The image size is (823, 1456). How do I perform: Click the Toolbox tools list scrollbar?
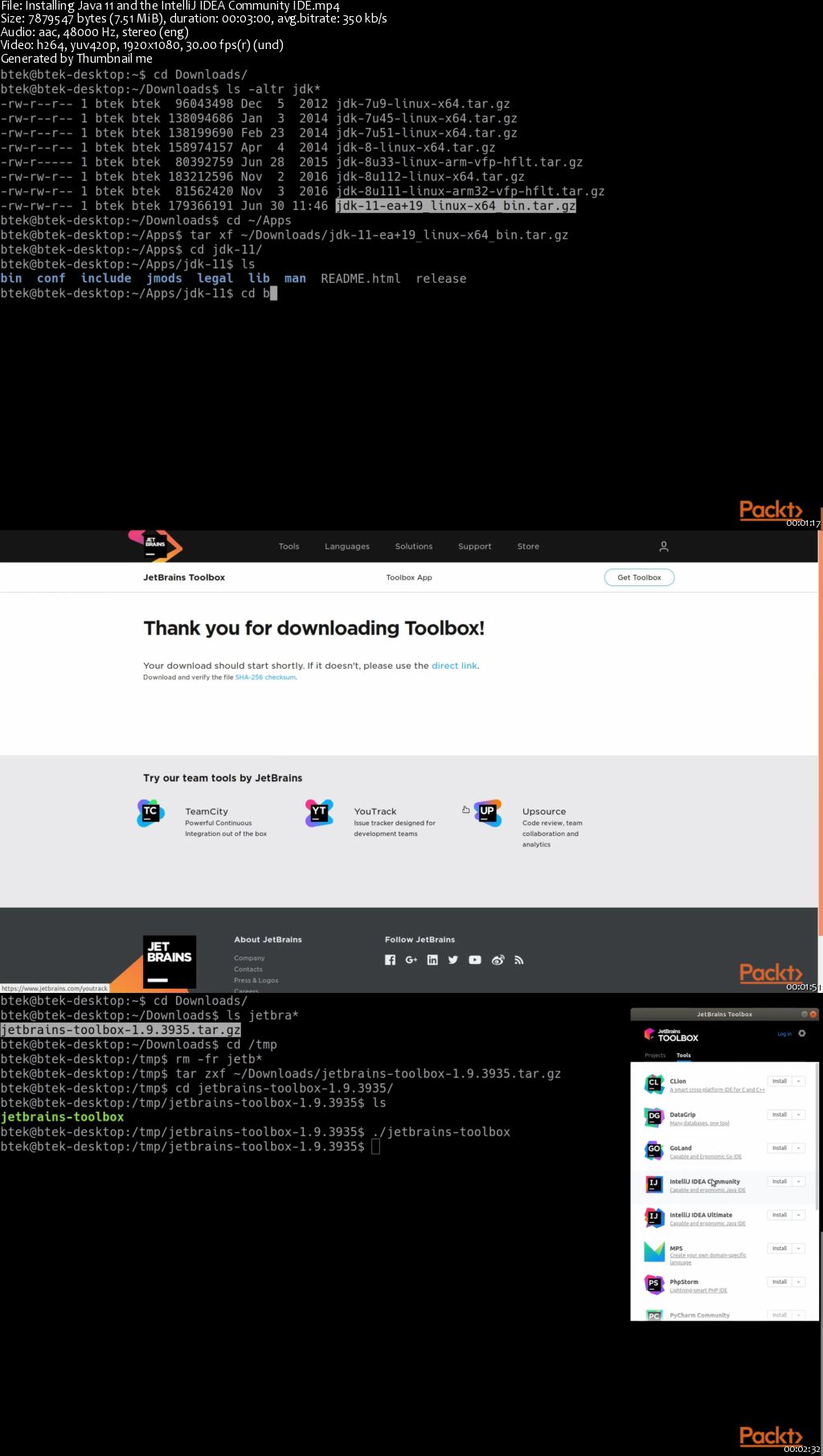tap(817, 1135)
